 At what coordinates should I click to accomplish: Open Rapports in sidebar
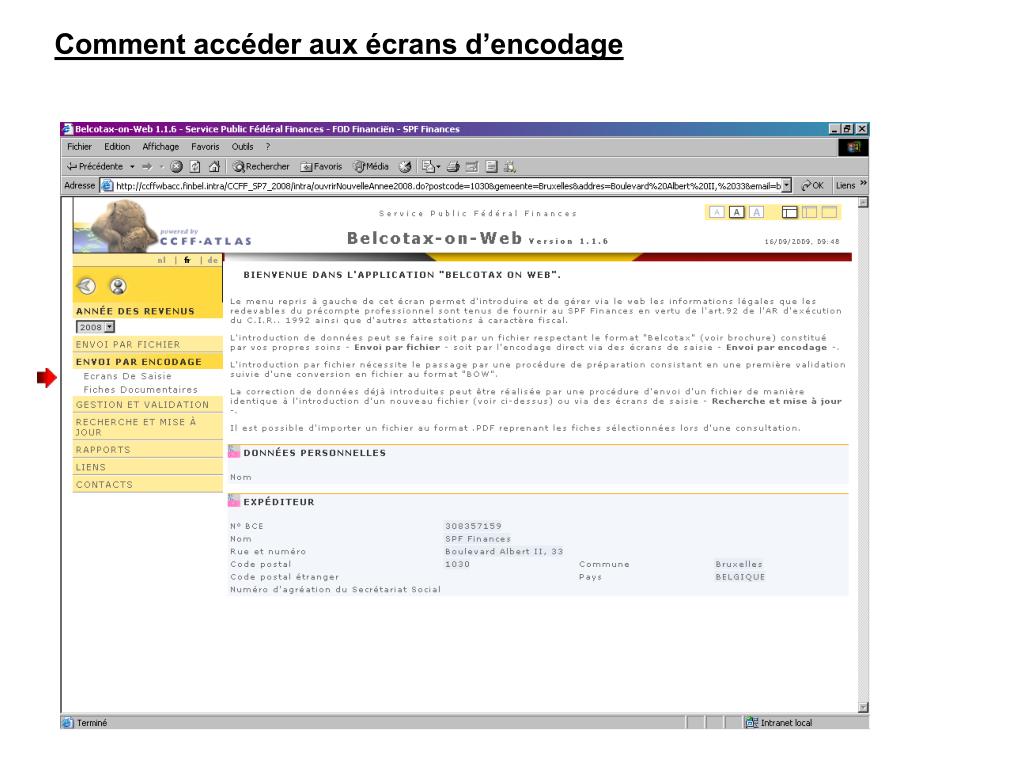(x=148, y=449)
